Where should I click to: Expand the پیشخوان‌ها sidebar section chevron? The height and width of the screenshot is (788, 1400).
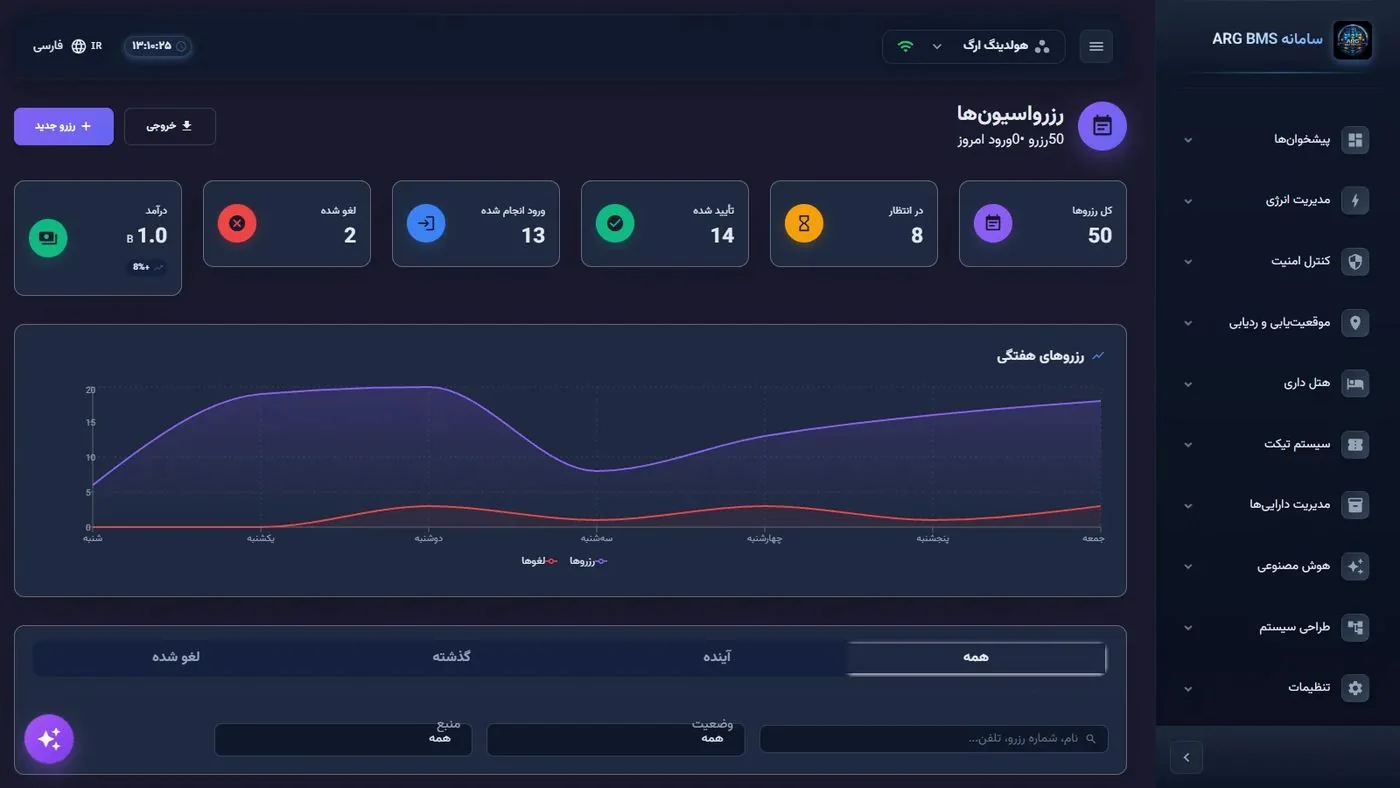pyautogui.click(x=1188, y=140)
